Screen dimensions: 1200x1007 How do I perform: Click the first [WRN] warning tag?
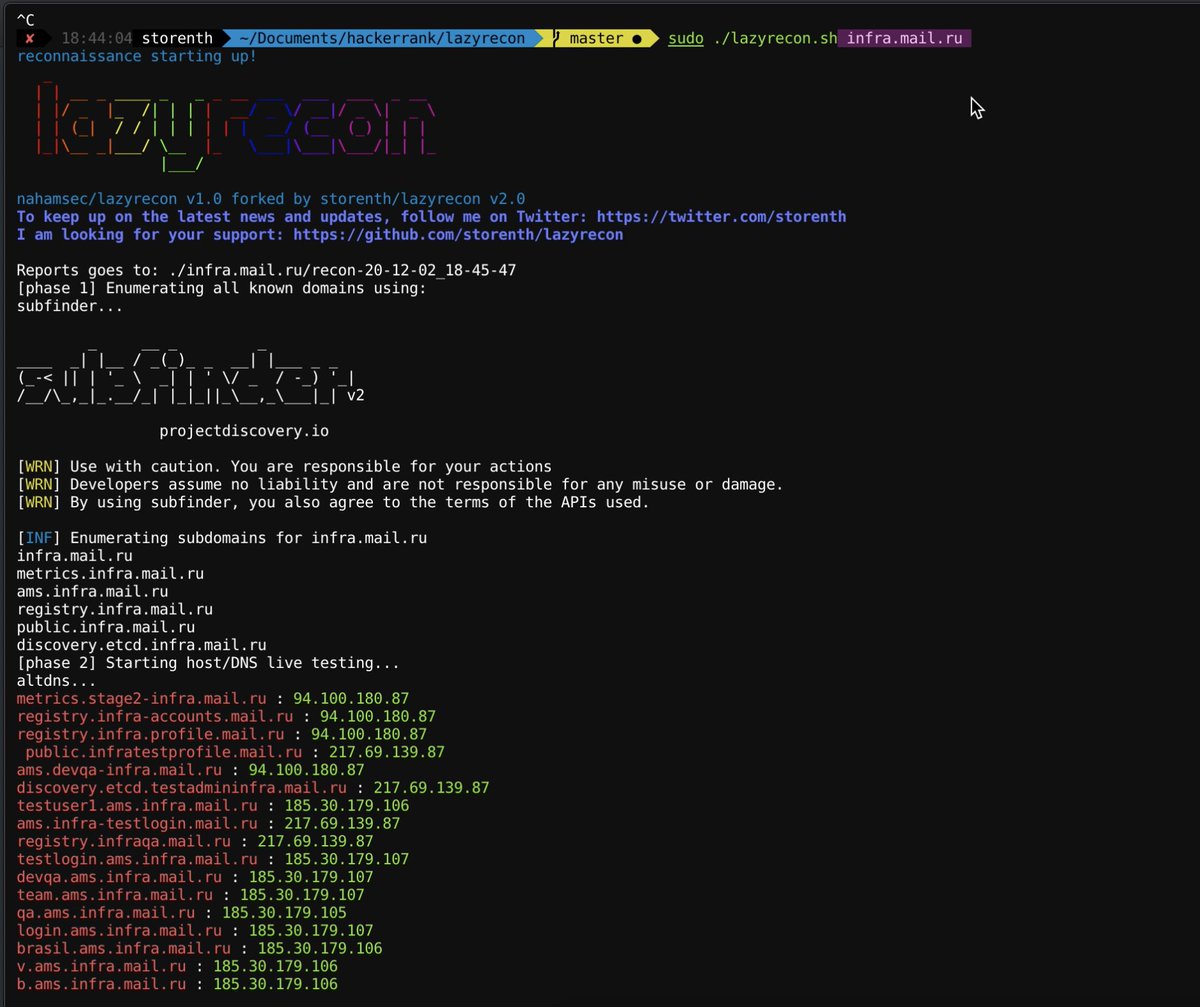(37, 466)
